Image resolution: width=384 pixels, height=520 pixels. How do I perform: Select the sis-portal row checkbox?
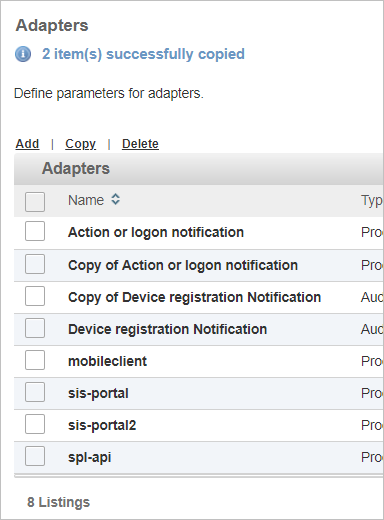tap(35, 392)
